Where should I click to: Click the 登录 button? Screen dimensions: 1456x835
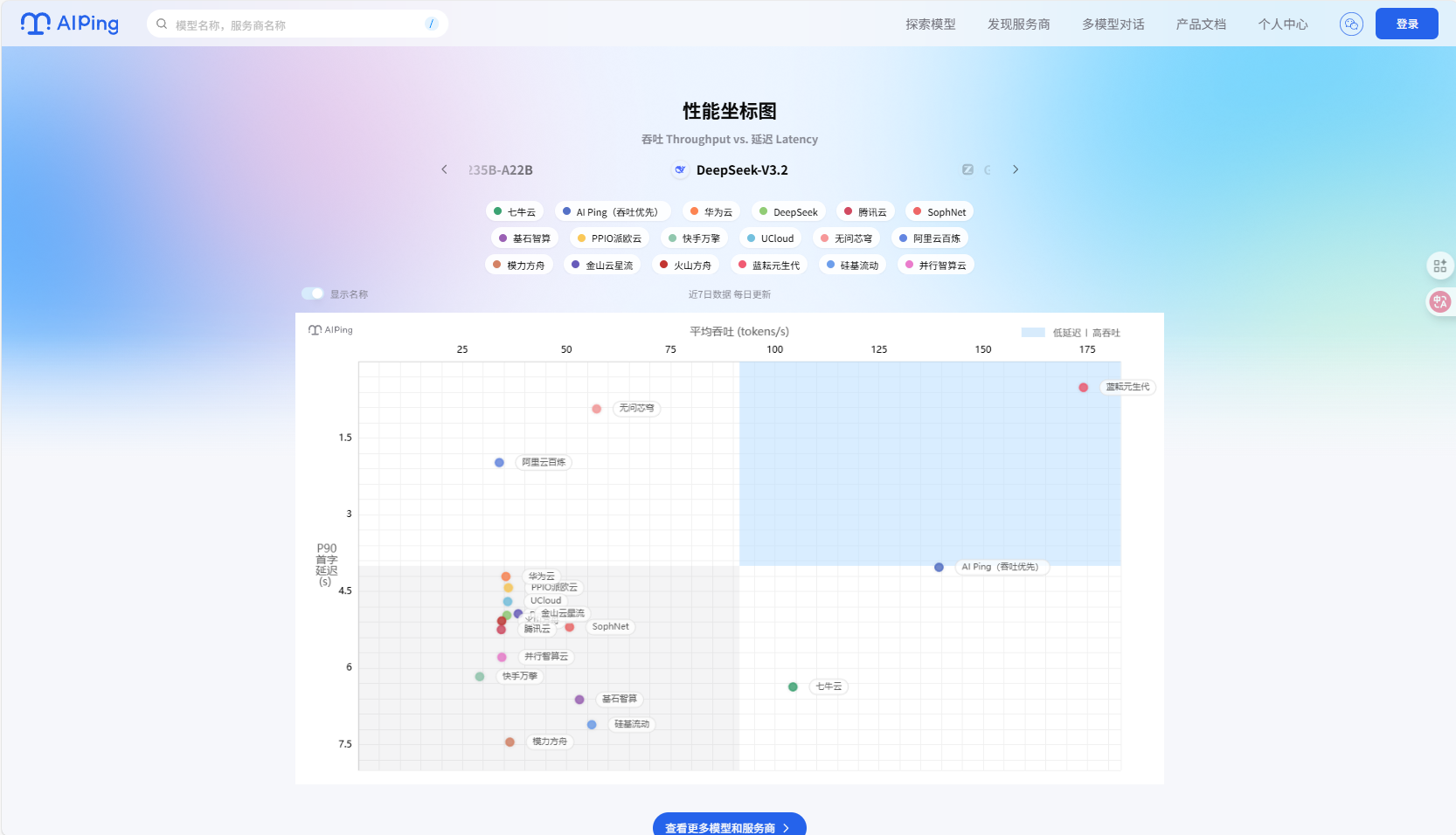1406,24
